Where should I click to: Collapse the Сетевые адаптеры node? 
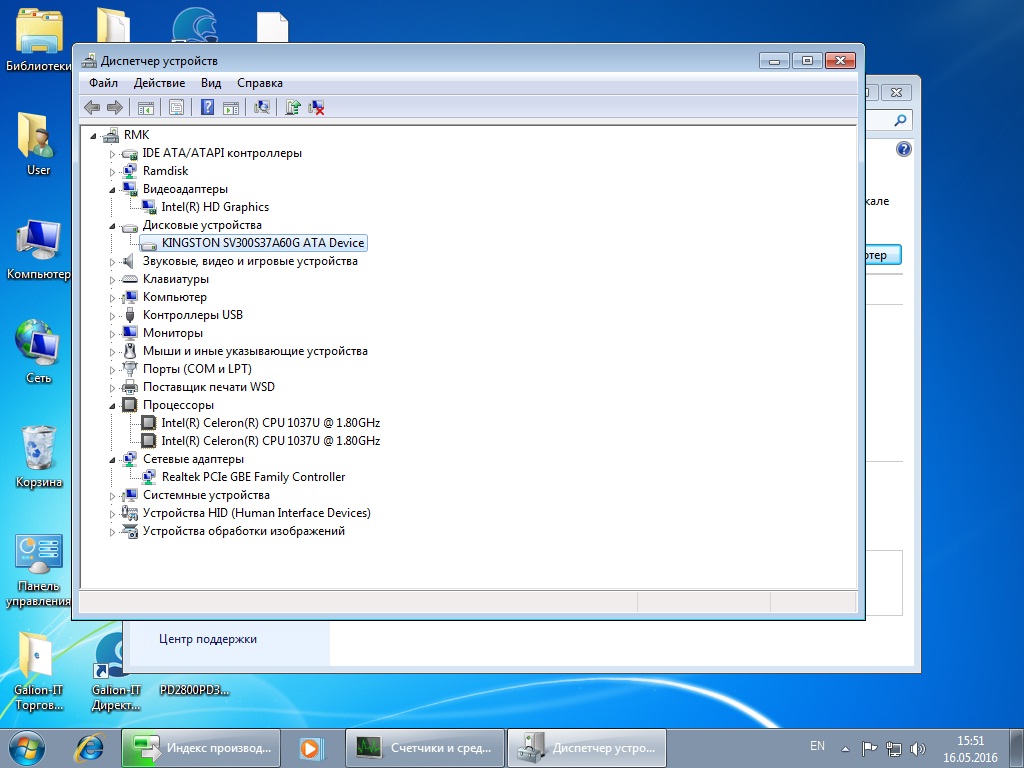112,460
